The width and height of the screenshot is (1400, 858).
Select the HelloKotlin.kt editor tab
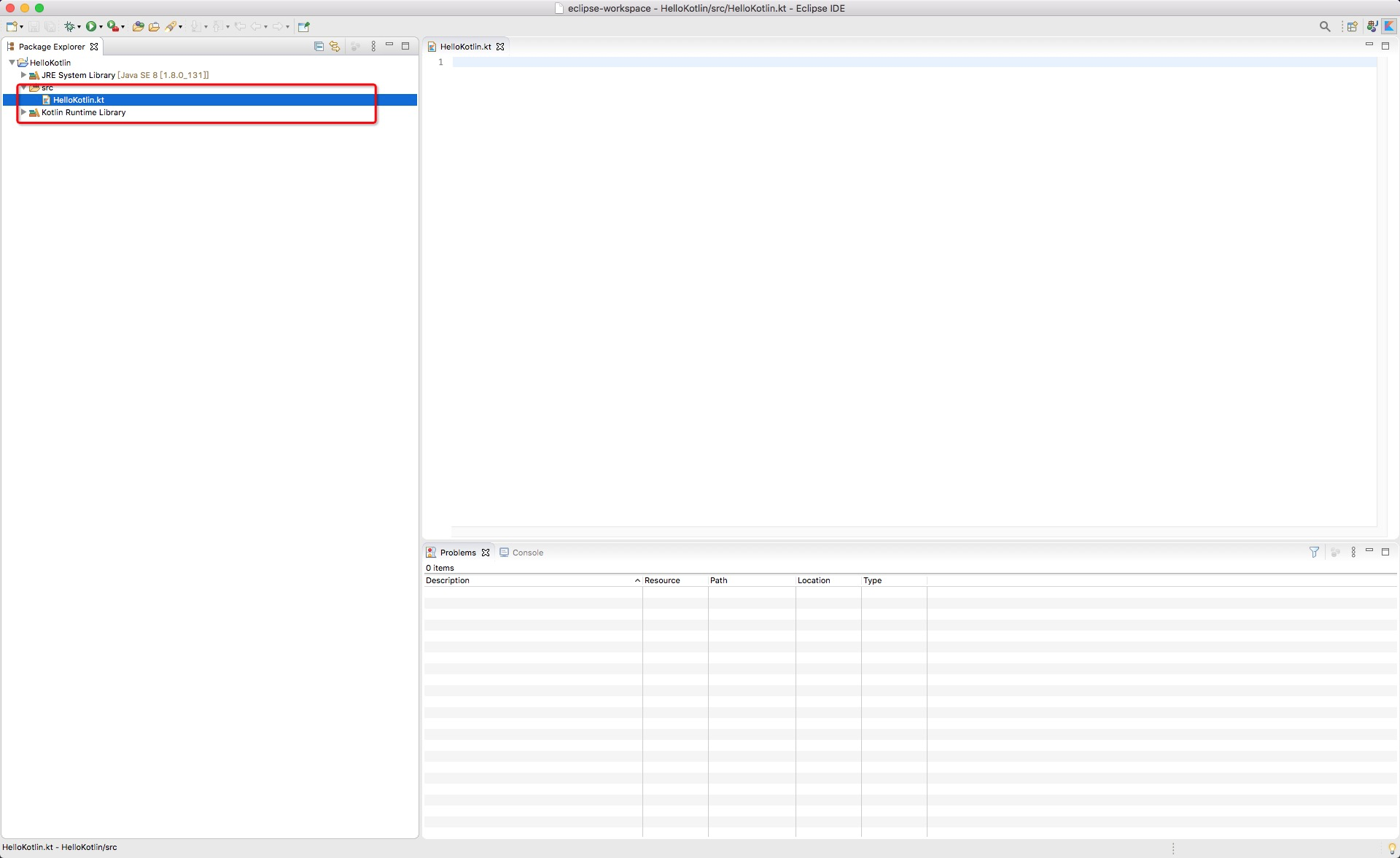tap(465, 47)
